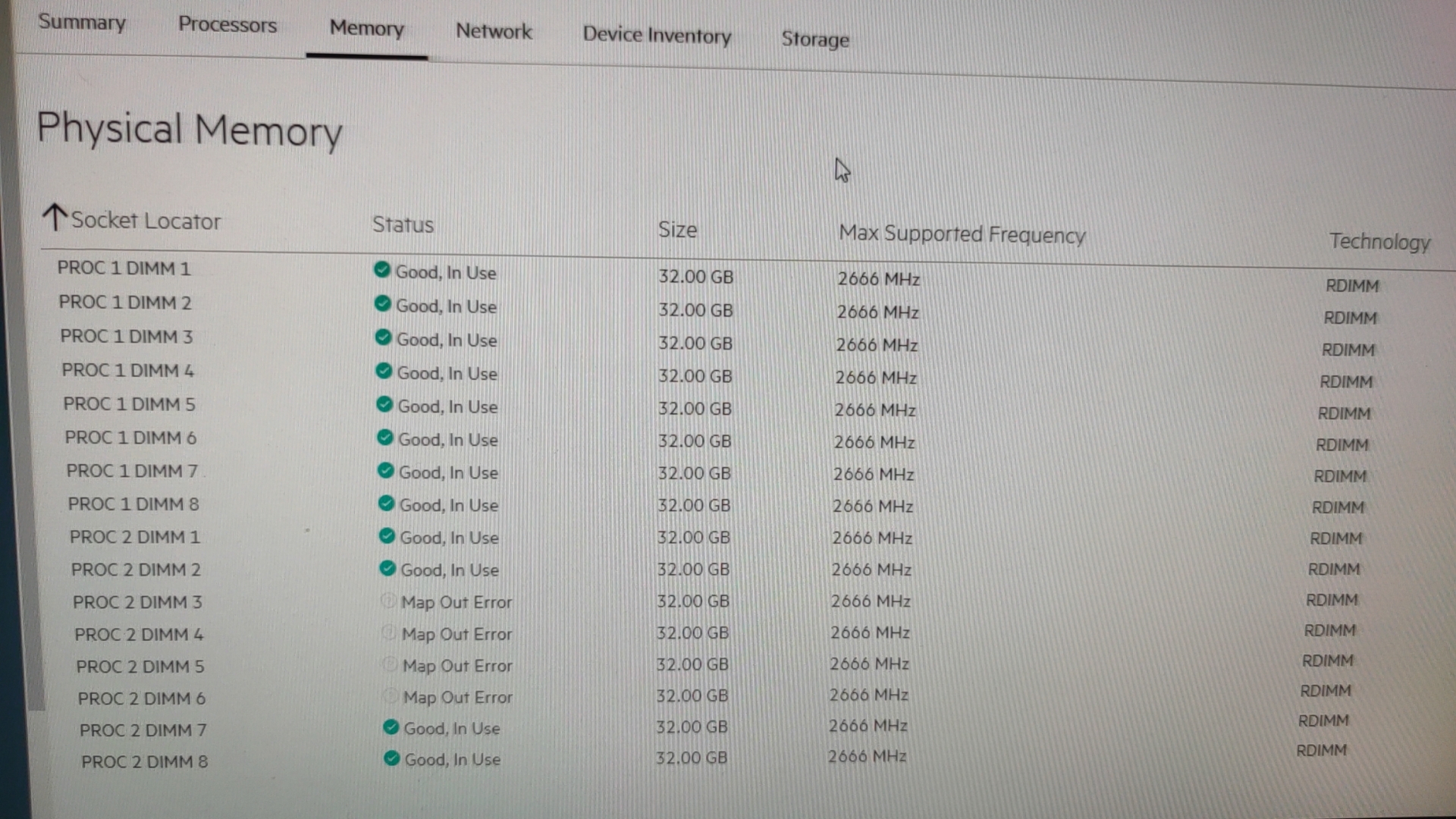
Task: Sort table by Size column header
Action: [677, 230]
